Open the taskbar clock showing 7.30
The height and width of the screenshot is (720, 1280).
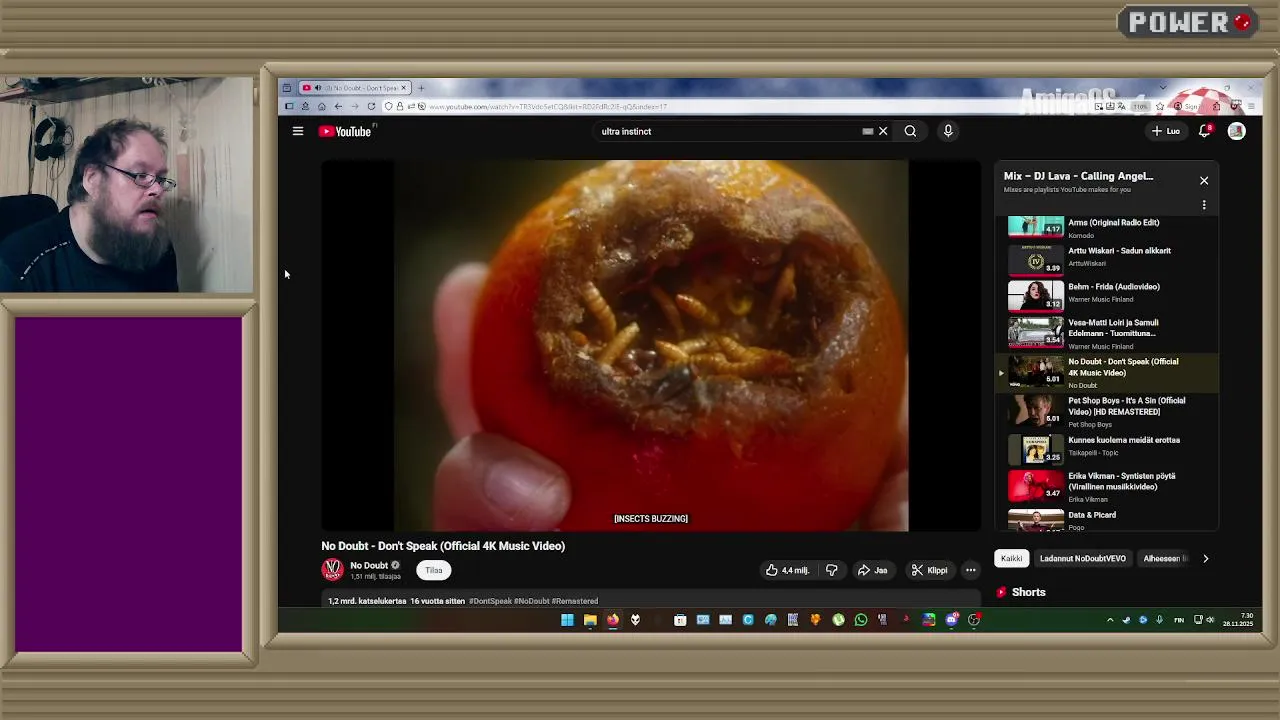pyautogui.click(x=1238, y=620)
